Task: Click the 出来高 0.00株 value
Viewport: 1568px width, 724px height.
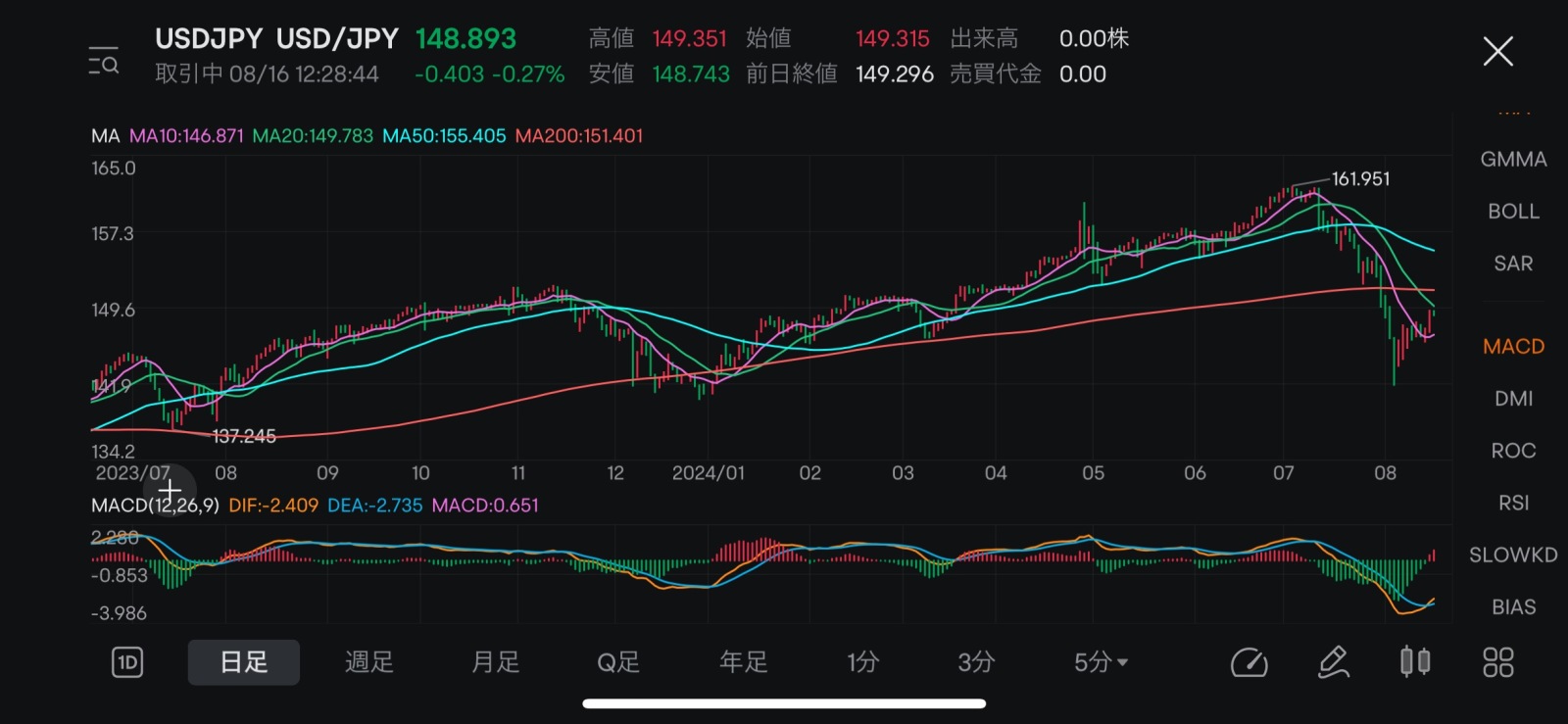Action: (1094, 38)
